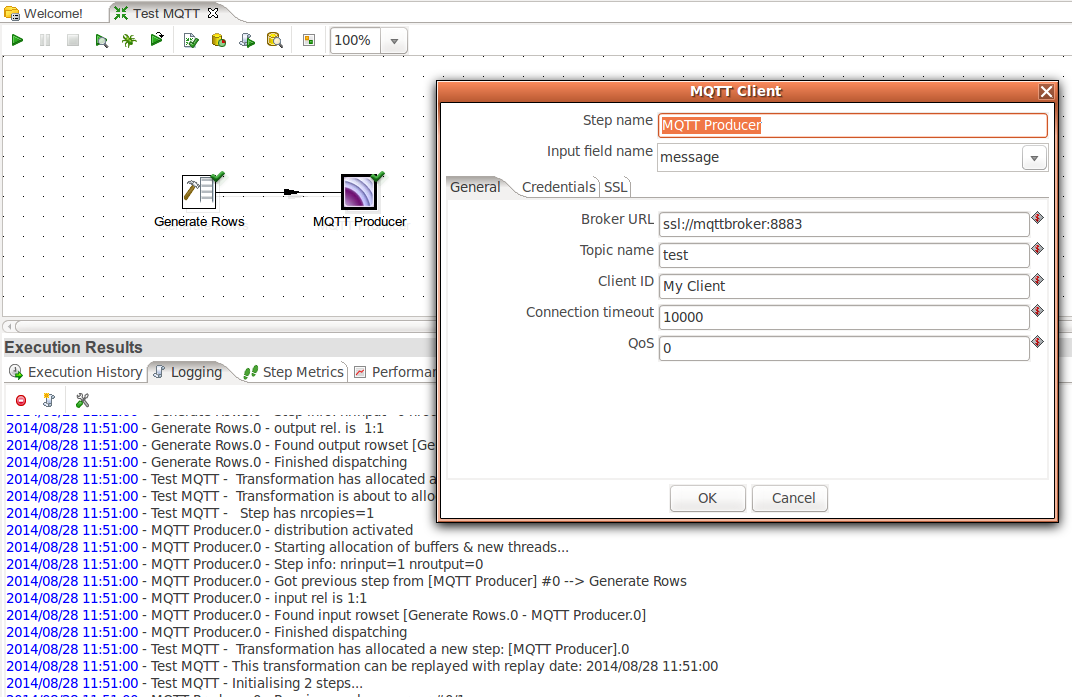Viewport: 1072px width, 697px height.
Task: Close the Test MQTT tab
Action: click(x=213, y=13)
